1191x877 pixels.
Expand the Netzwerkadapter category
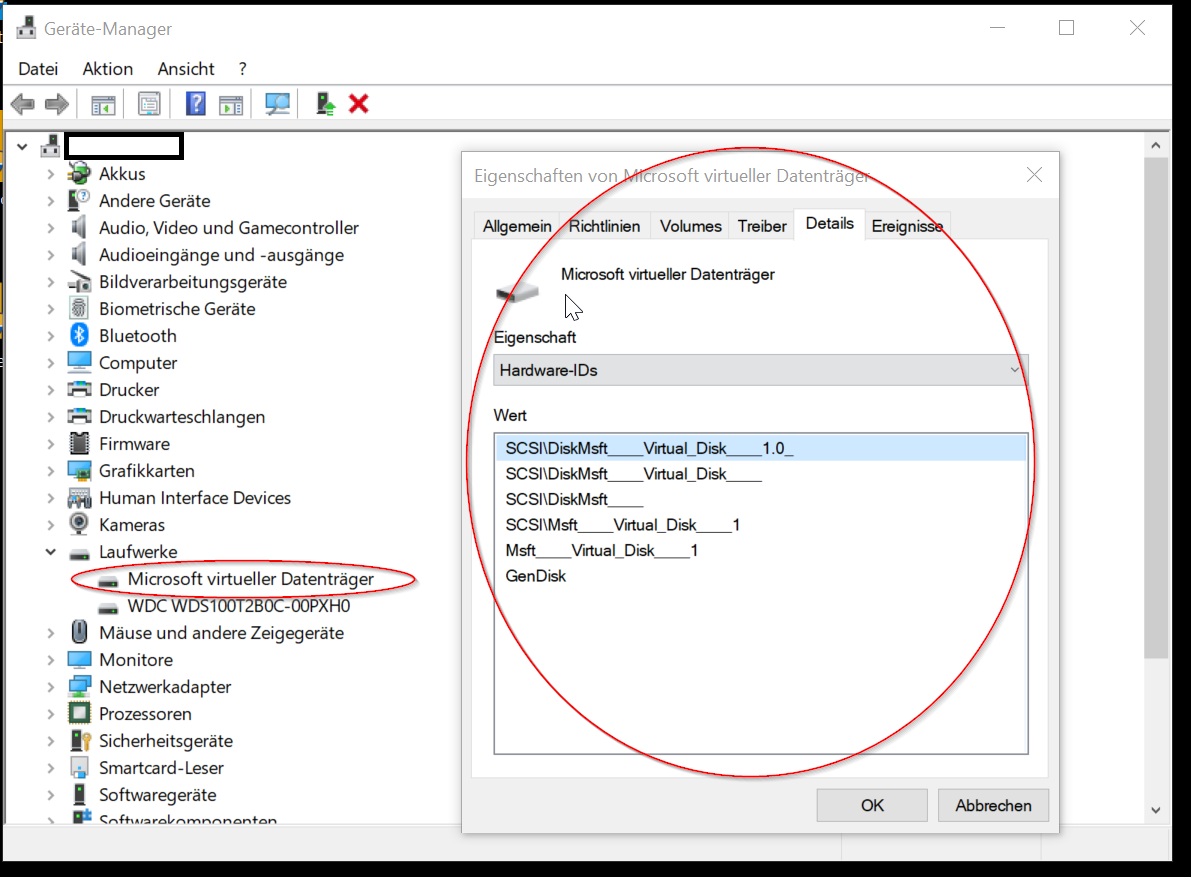(50, 686)
